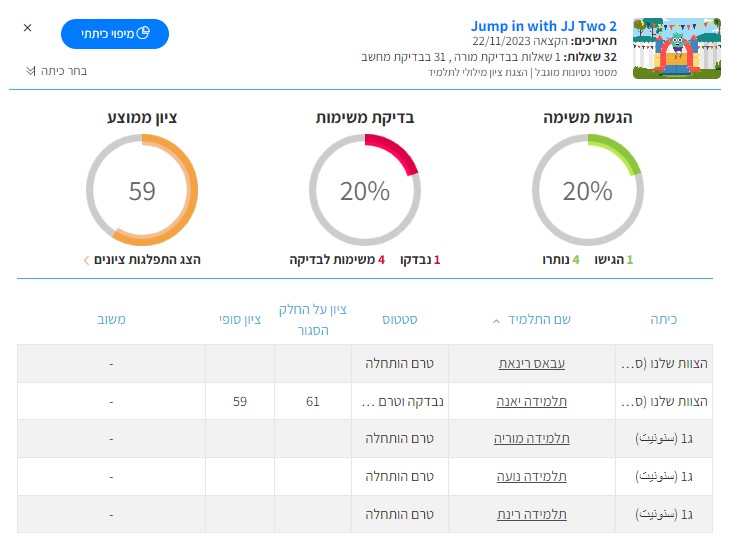Viewport: 729px width, 545px height.
Task: Click the chevron icon beside בחר כיתה
Action: coord(31,71)
